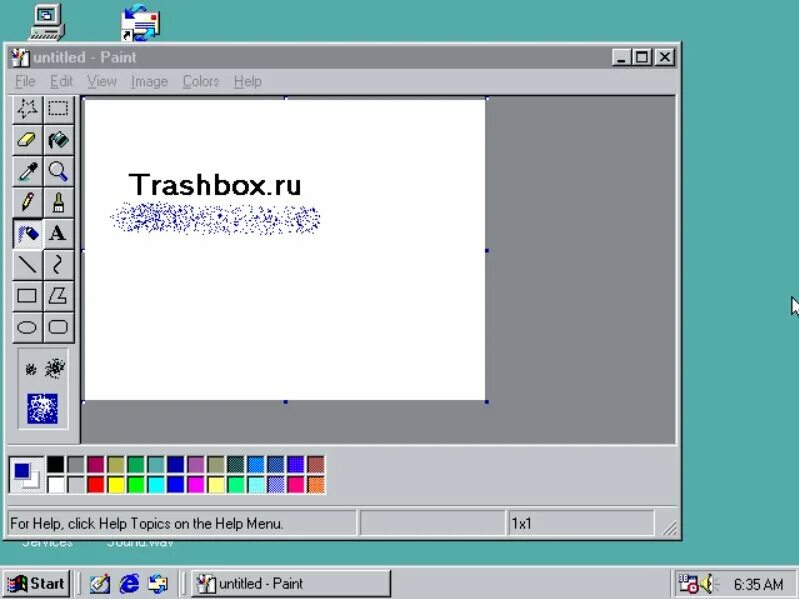Activate the Magnifier tool

pos(58,171)
